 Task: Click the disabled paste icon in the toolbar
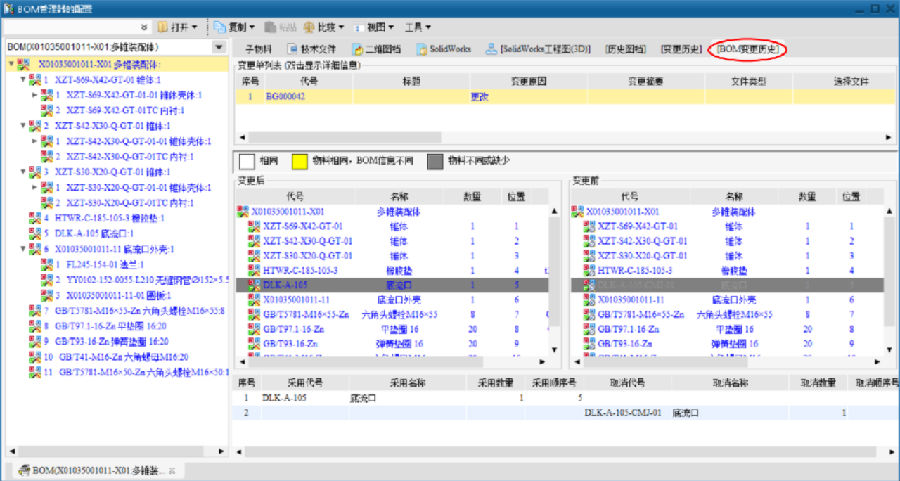click(x=270, y=27)
